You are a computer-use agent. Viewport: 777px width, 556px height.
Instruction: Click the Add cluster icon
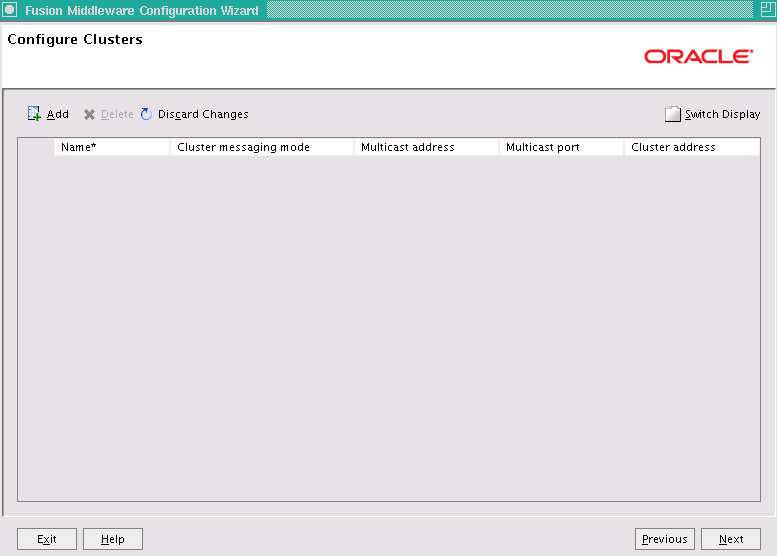pyautogui.click(x=34, y=114)
